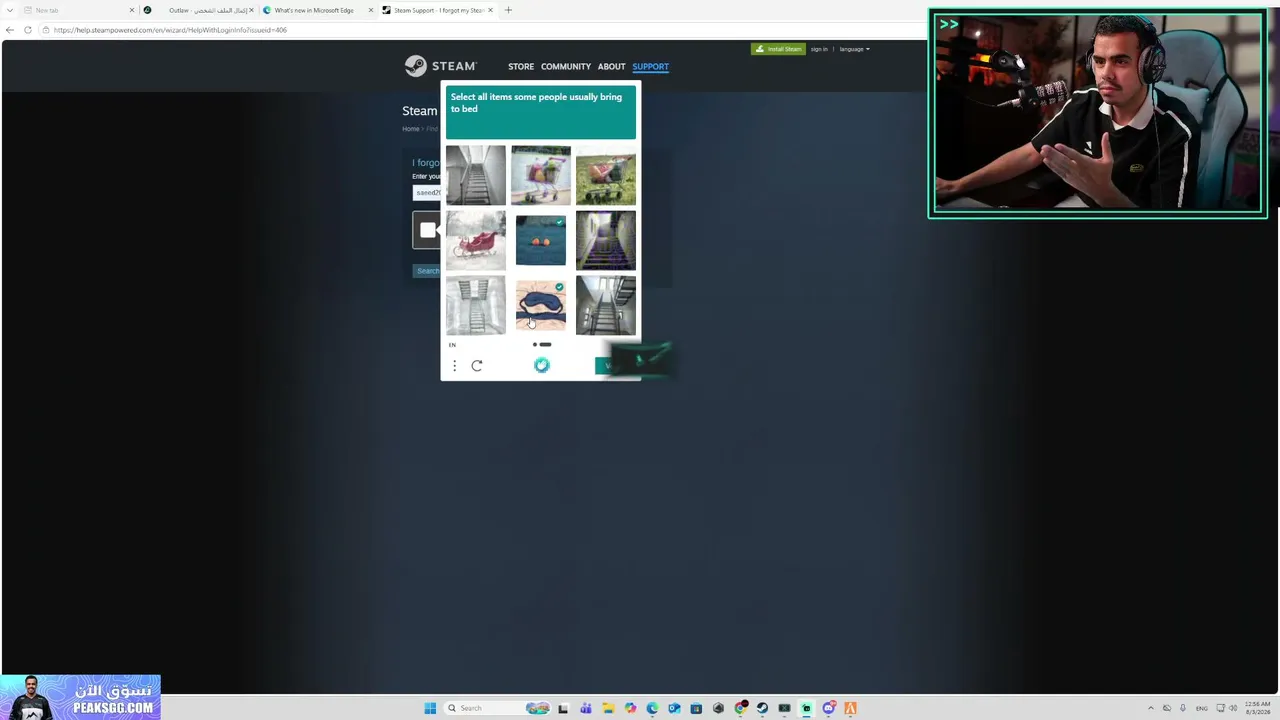Open the COMMUNITY menu on Steam

coord(566,67)
